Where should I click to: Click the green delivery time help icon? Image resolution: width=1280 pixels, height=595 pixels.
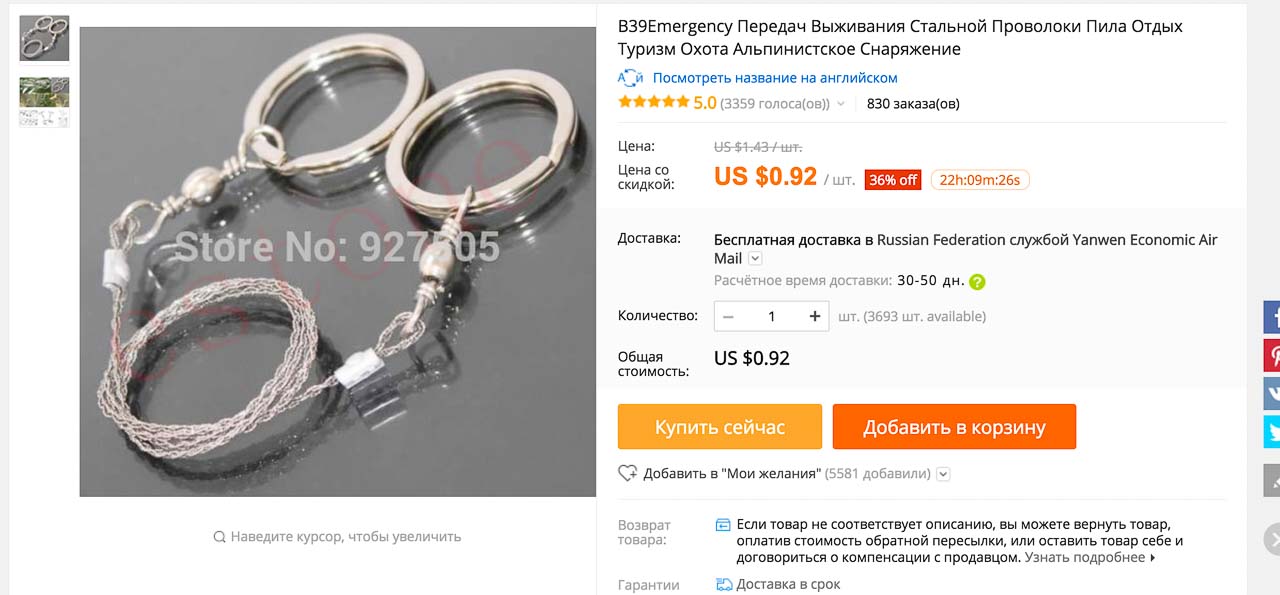tap(977, 282)
